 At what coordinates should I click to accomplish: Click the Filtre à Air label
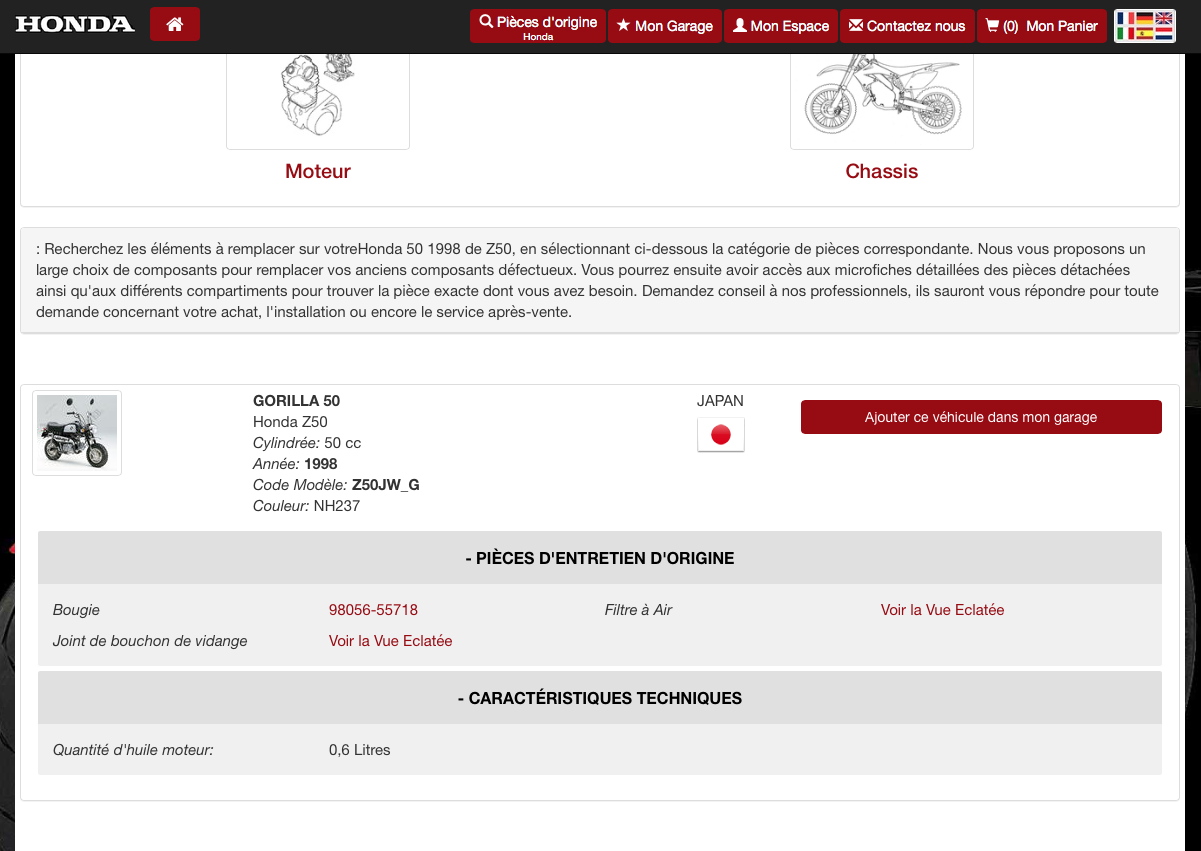638,610
